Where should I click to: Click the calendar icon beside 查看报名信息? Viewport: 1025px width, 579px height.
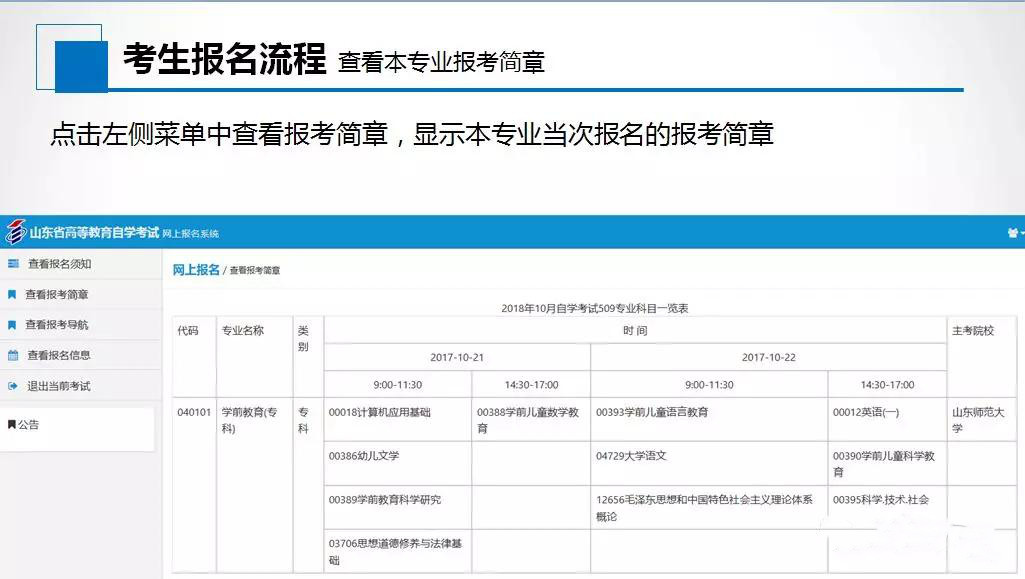13,354
